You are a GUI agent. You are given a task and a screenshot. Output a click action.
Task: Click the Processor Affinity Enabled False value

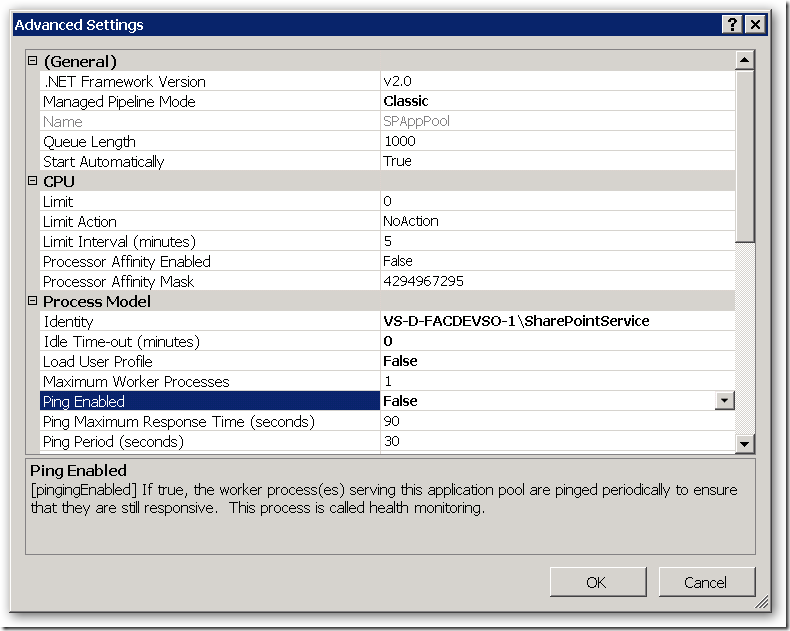558,261
